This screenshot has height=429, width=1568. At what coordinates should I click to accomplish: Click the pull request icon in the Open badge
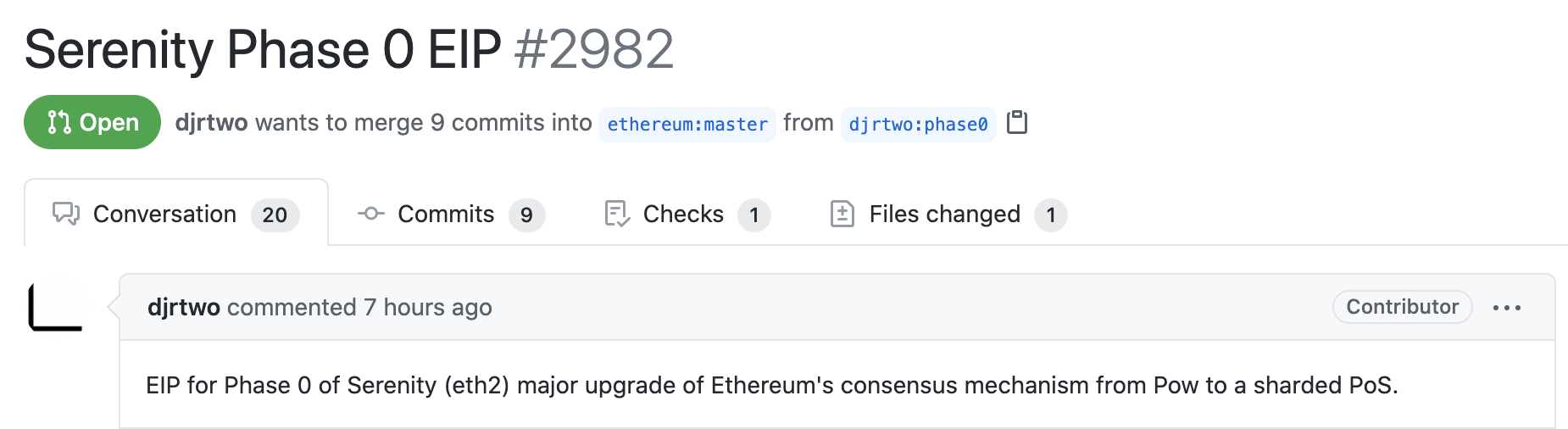(x=59, y=123)
